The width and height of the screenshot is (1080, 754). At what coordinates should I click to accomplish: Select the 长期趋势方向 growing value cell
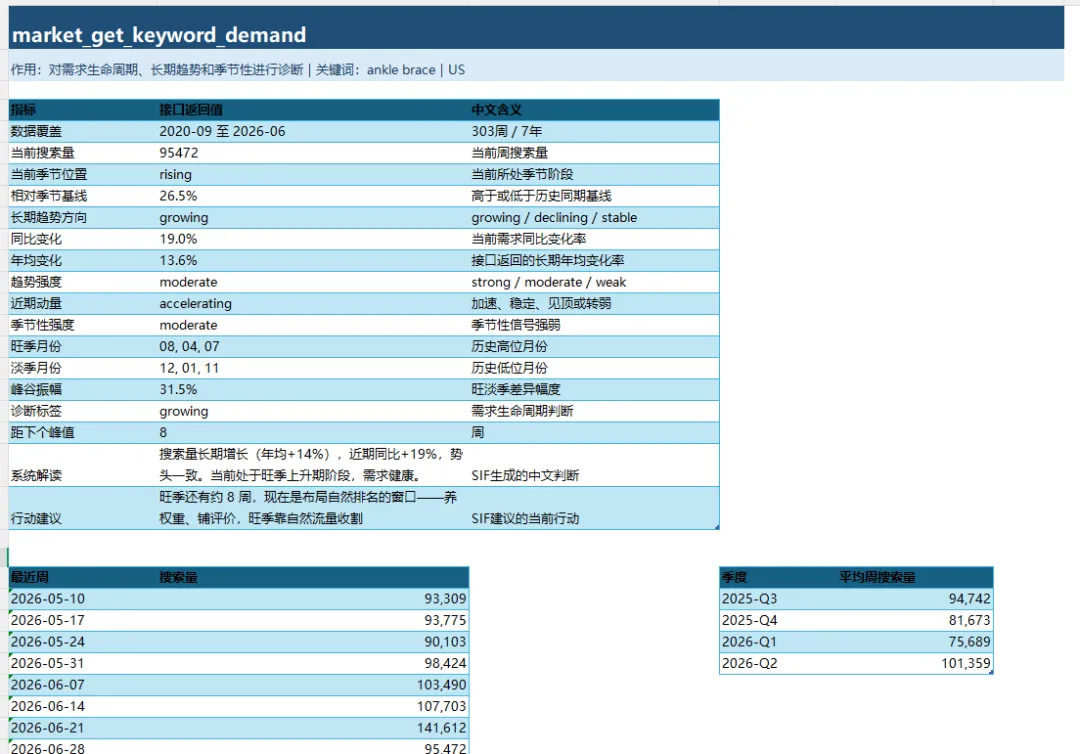pos(313,218)
